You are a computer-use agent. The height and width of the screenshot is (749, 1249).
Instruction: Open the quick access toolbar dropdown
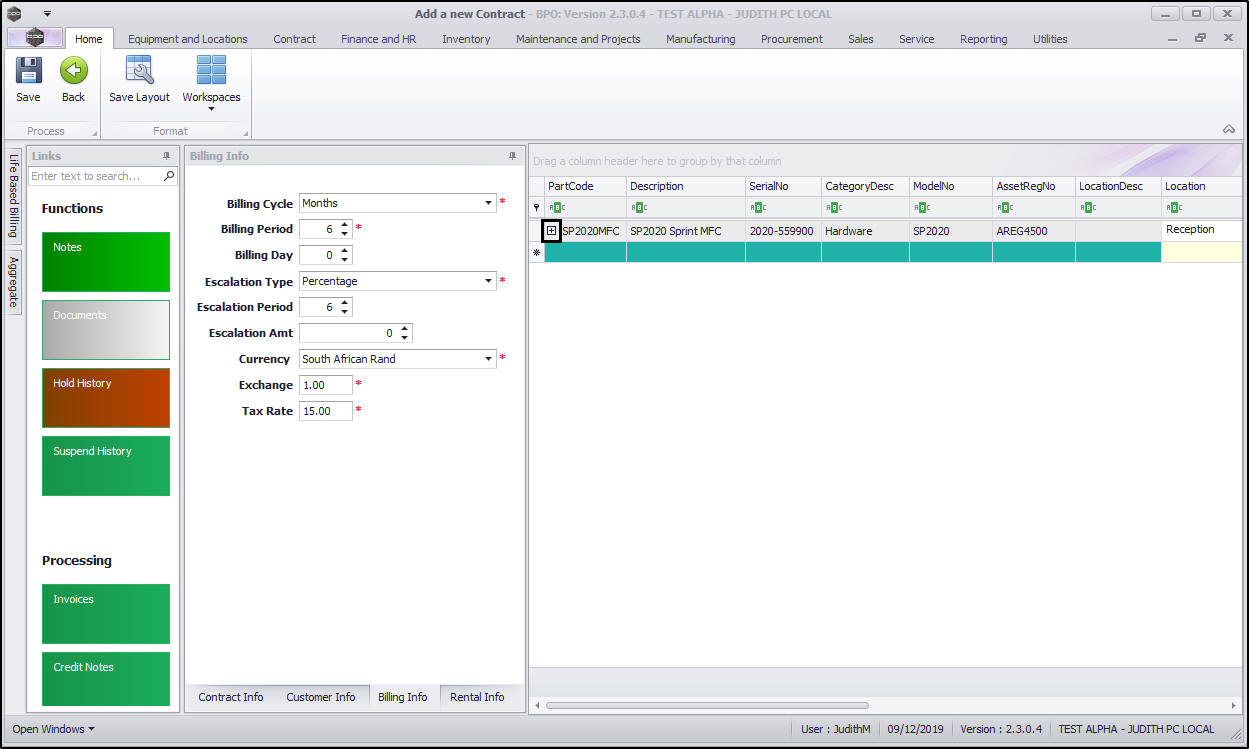point(47,14)
